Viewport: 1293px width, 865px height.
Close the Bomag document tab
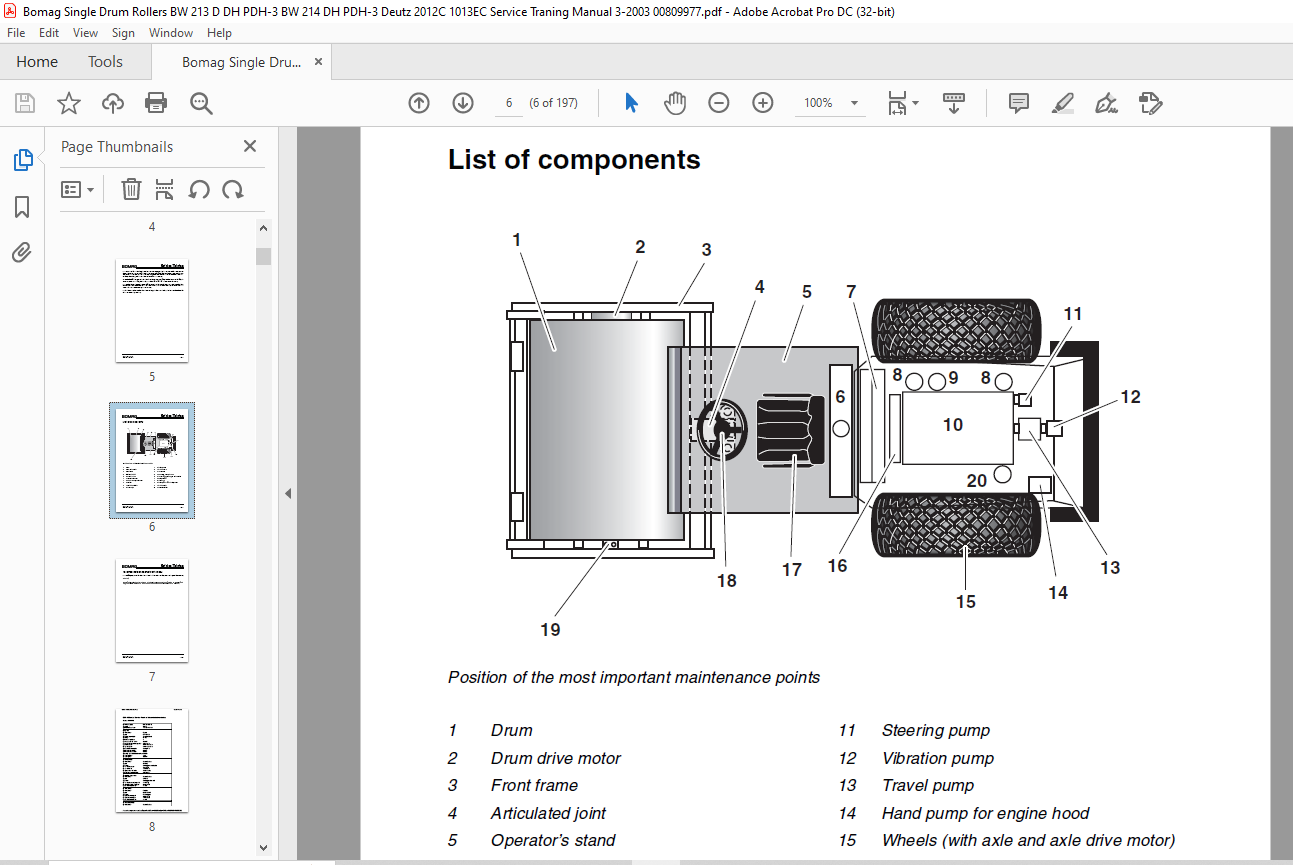[318, 62]
